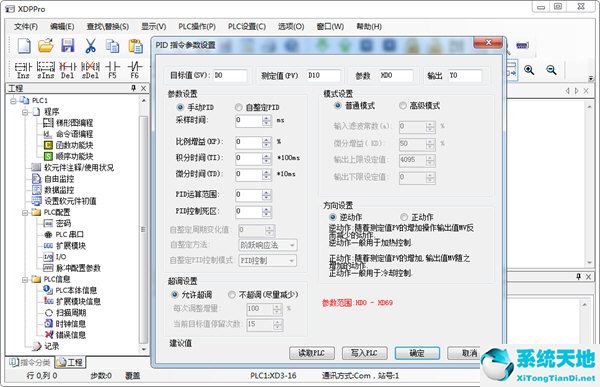Collapse the 程序 tree node

pyautogui.click(x=25, y=112)
